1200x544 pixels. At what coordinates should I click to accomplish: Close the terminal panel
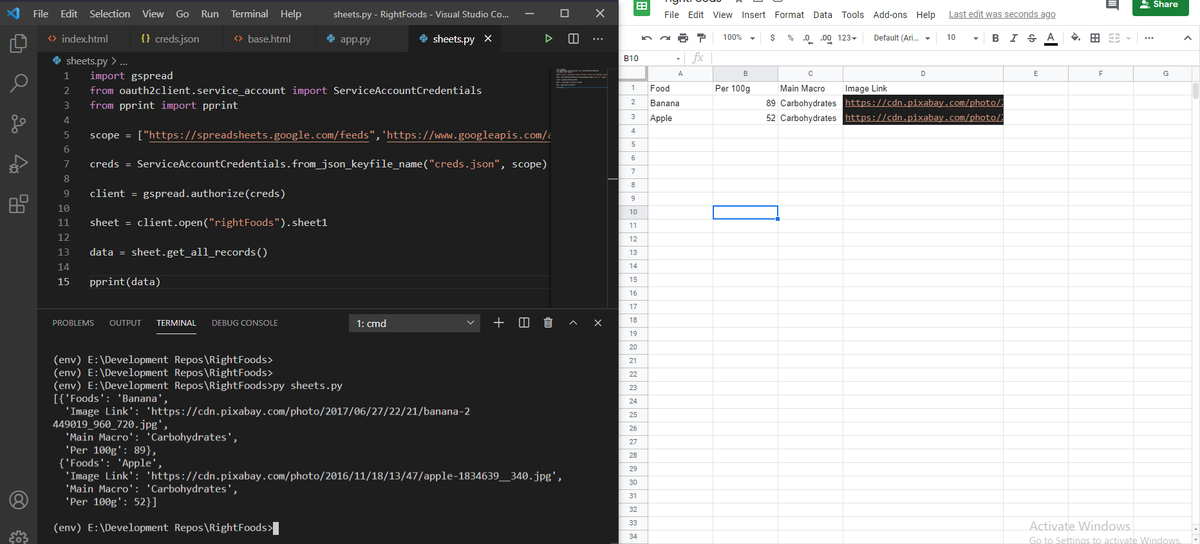point(597,323)
